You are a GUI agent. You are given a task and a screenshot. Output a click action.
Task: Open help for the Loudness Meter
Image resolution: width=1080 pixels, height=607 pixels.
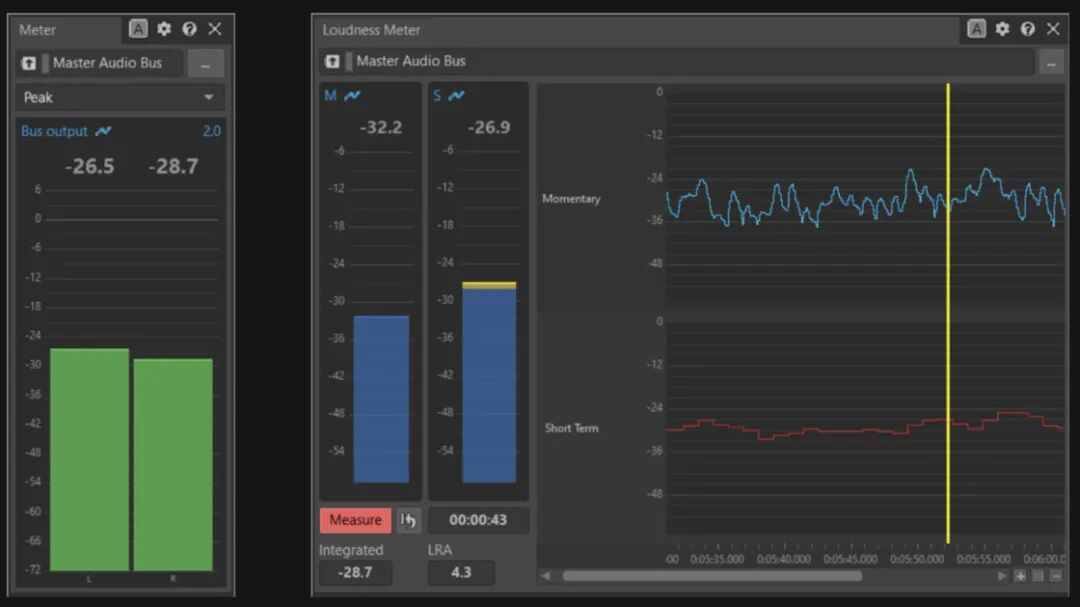1028,29
